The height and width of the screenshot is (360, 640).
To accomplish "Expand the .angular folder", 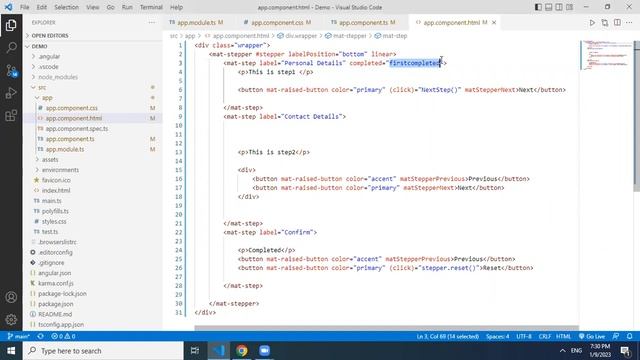I will click(x=49, y=57).
